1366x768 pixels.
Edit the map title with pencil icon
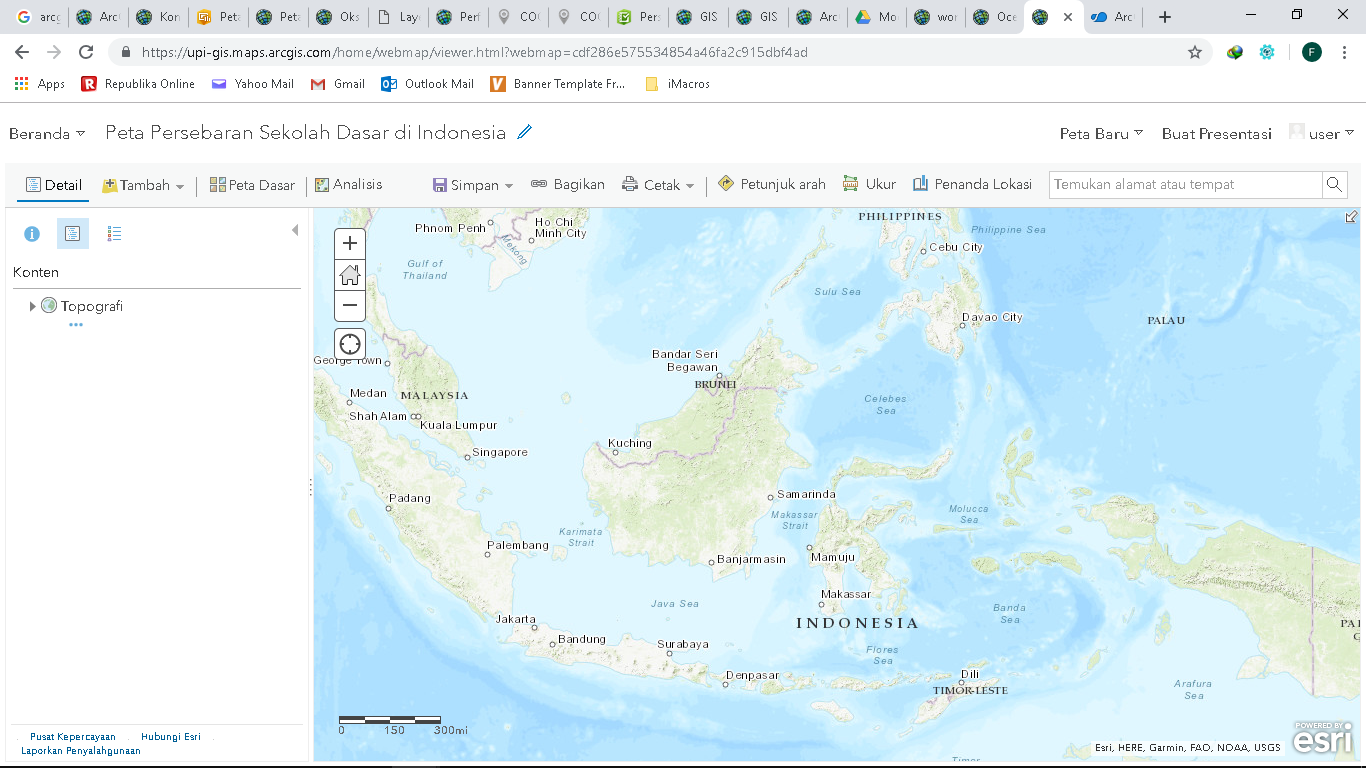[x=525, y=132]
